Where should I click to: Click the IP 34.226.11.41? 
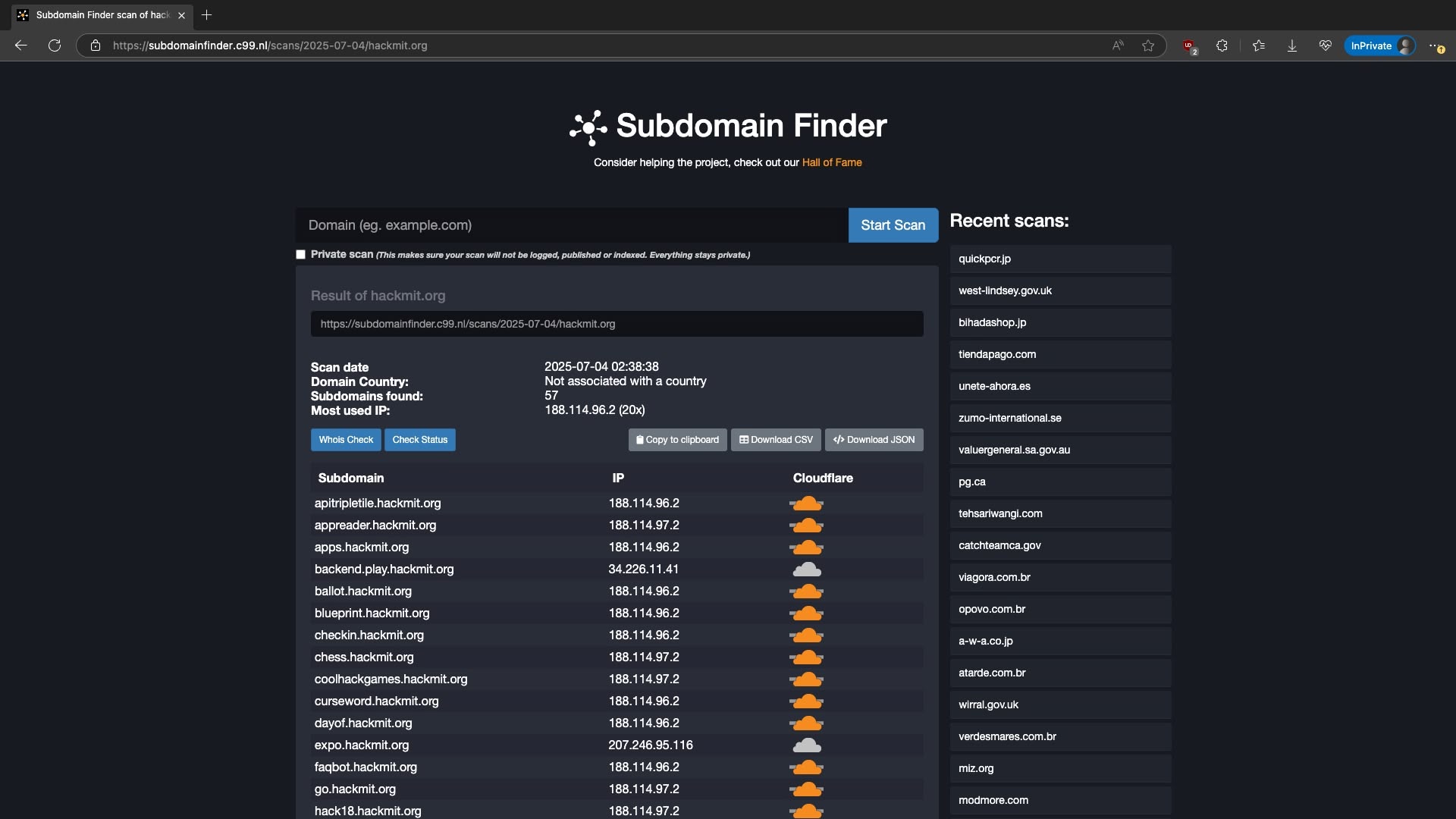(x=643, y=570)
